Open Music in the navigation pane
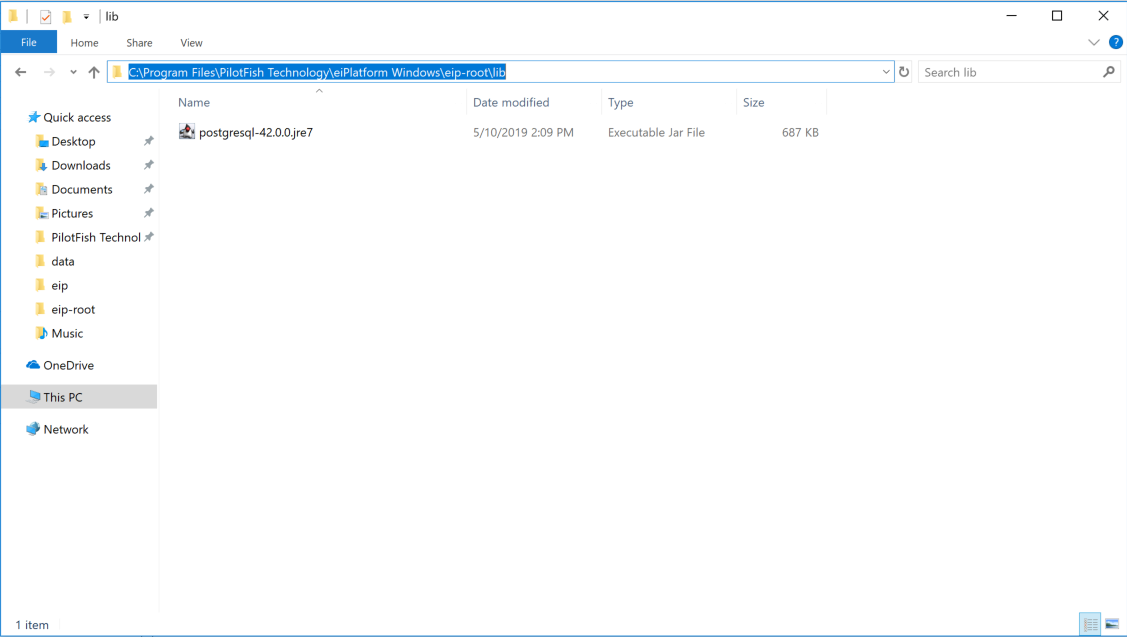 tap(67, 334)
